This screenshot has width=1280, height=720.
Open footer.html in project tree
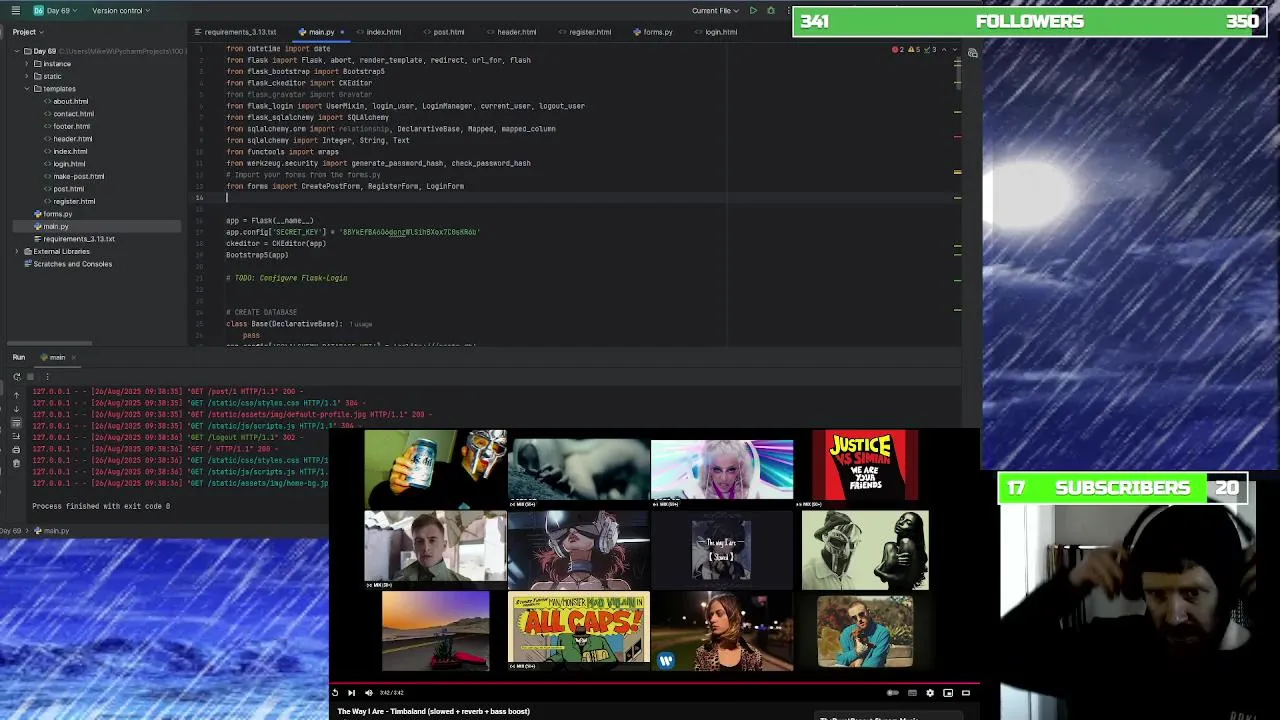click(x=71, y=126)
